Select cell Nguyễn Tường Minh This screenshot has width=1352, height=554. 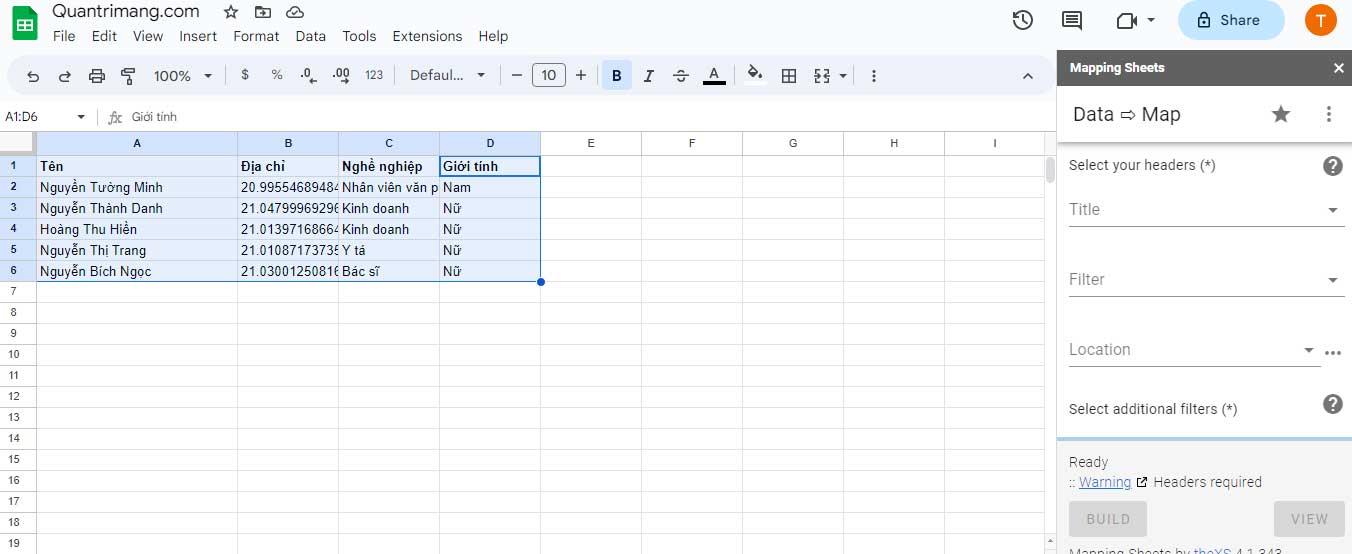tap(137, 187)
